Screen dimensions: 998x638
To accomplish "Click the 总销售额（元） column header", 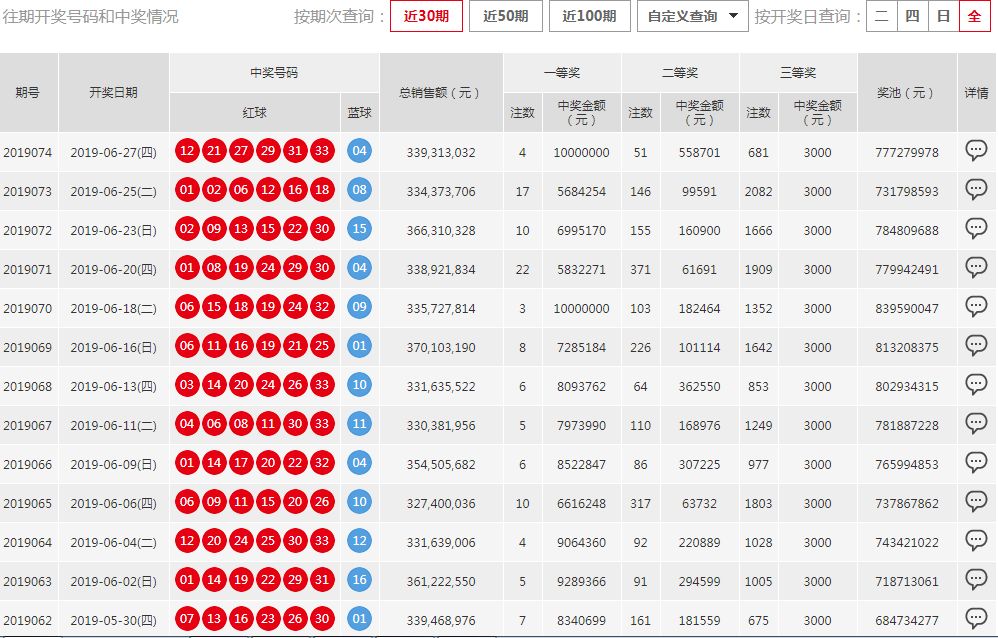I will click(x=441, y=92).
